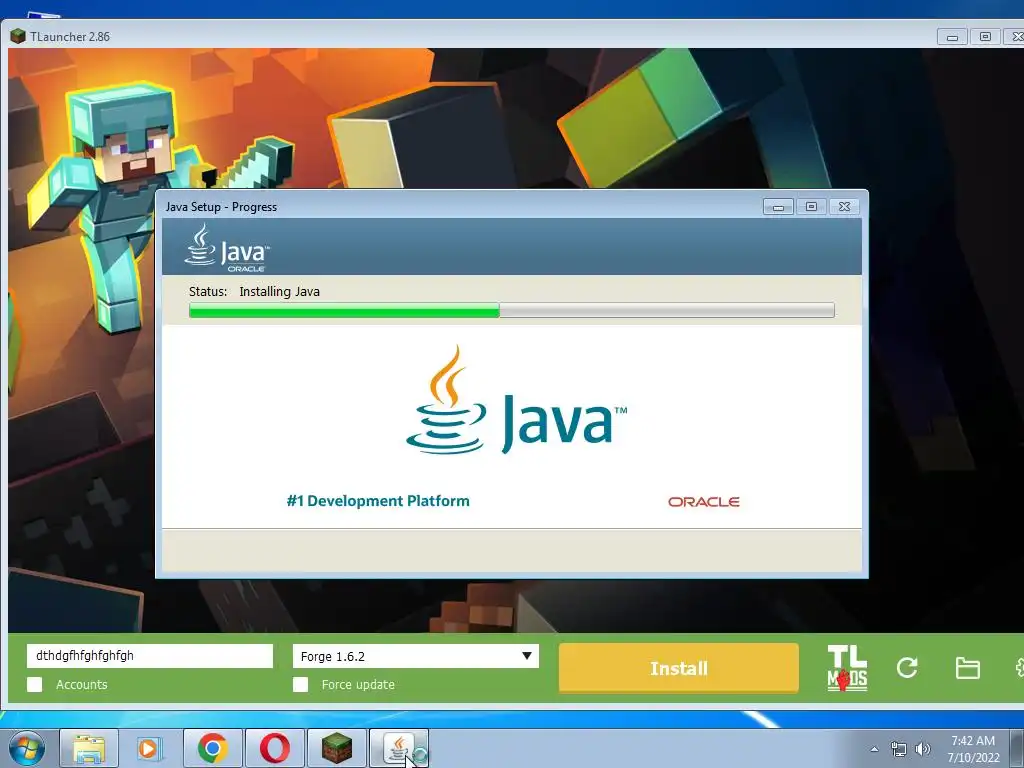Switch to the TLauncher Minecraft block taskbar icon
1024x768 pixels.
coord(336,748)
